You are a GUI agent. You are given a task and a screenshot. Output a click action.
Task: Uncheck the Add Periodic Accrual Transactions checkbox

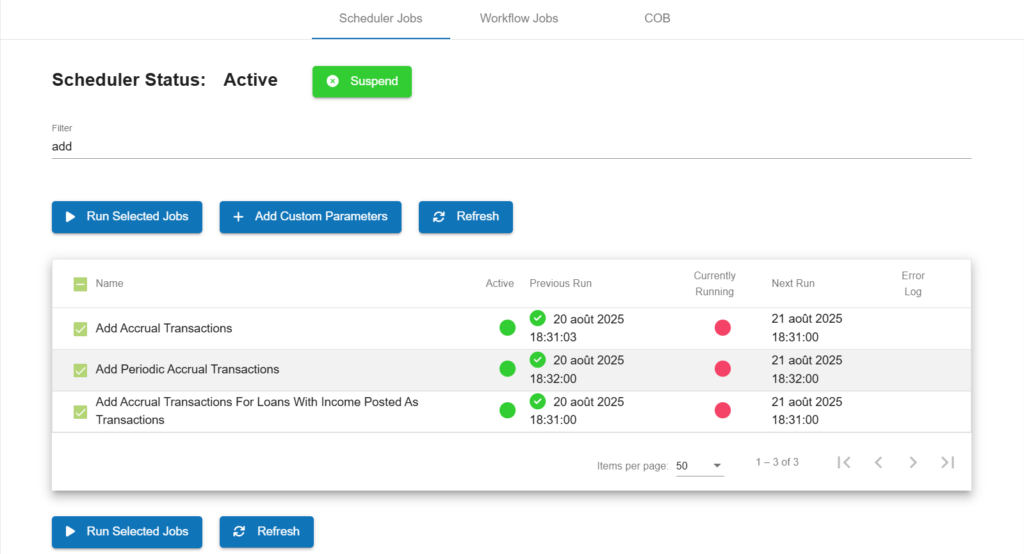(80, 370)
